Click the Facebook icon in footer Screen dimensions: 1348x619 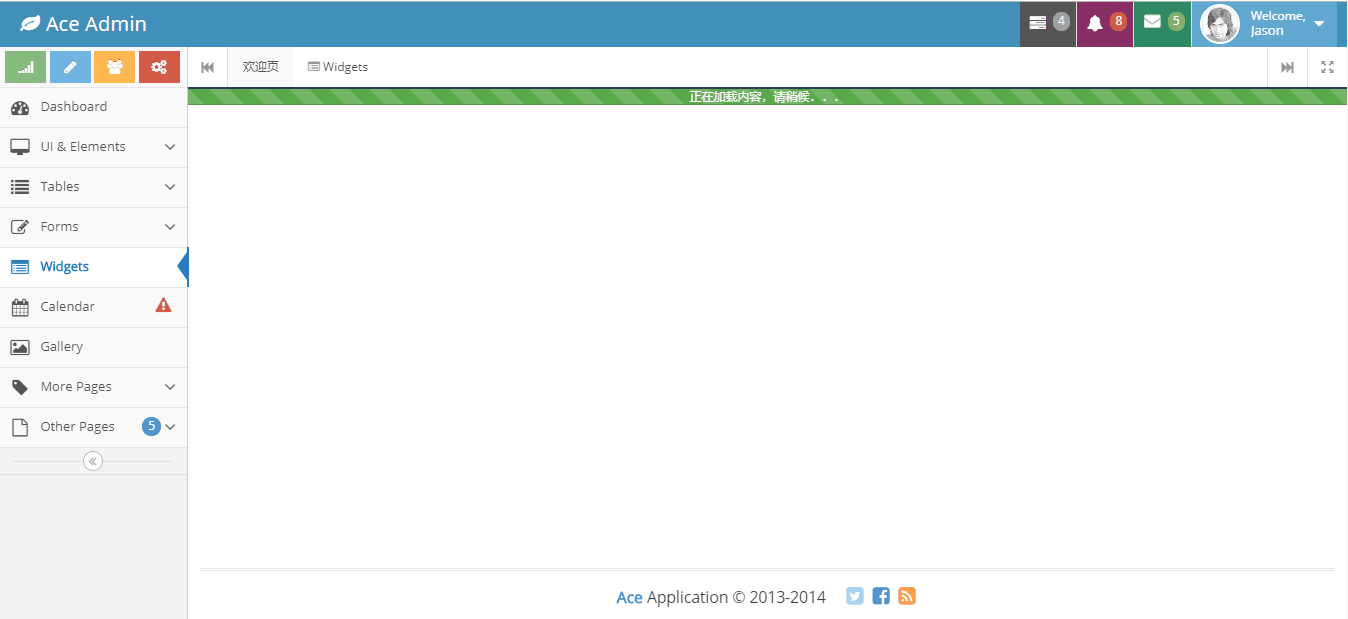pos(881,596)
